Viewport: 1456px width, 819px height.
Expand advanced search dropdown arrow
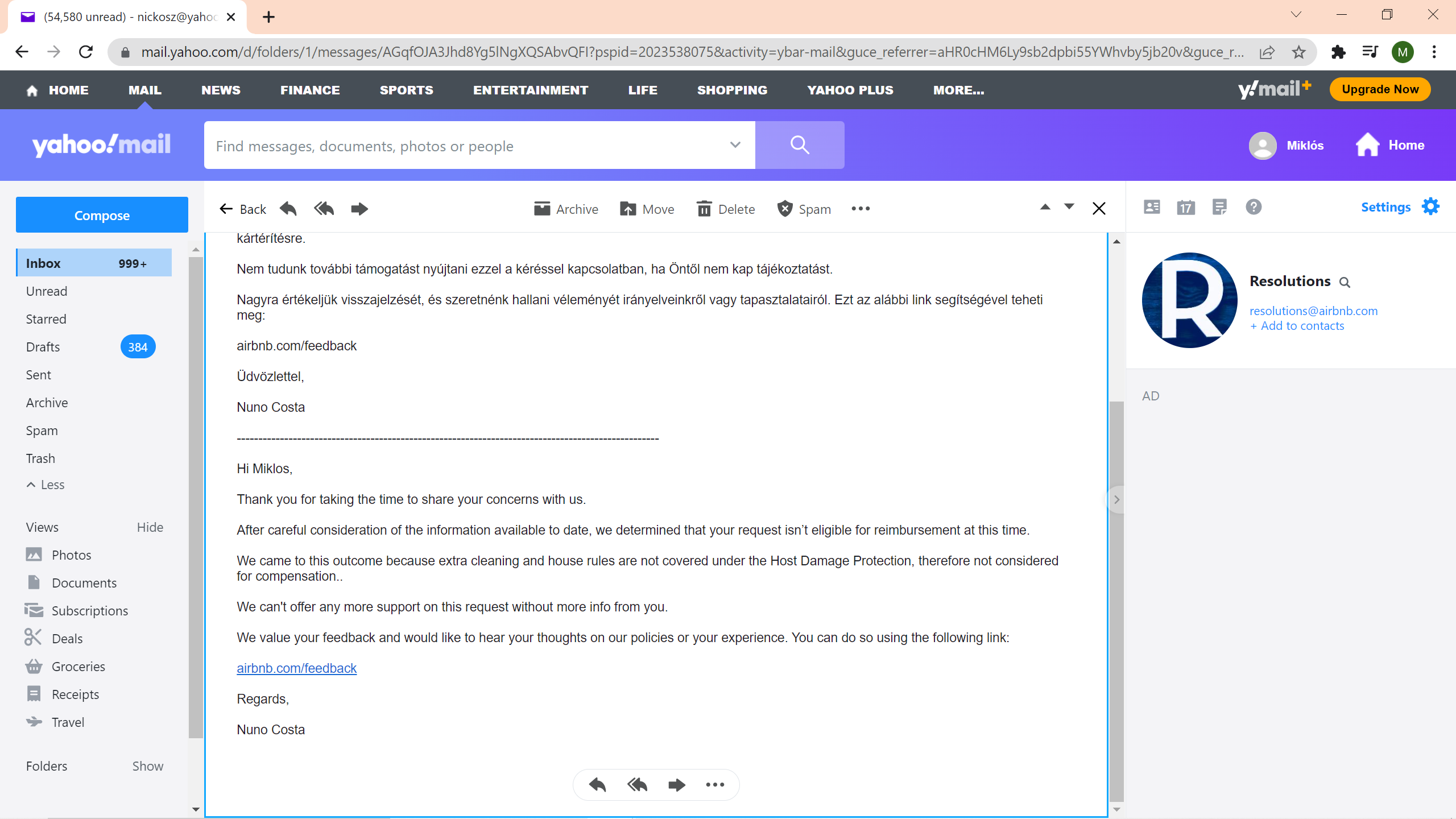click(x=735, y=145)
